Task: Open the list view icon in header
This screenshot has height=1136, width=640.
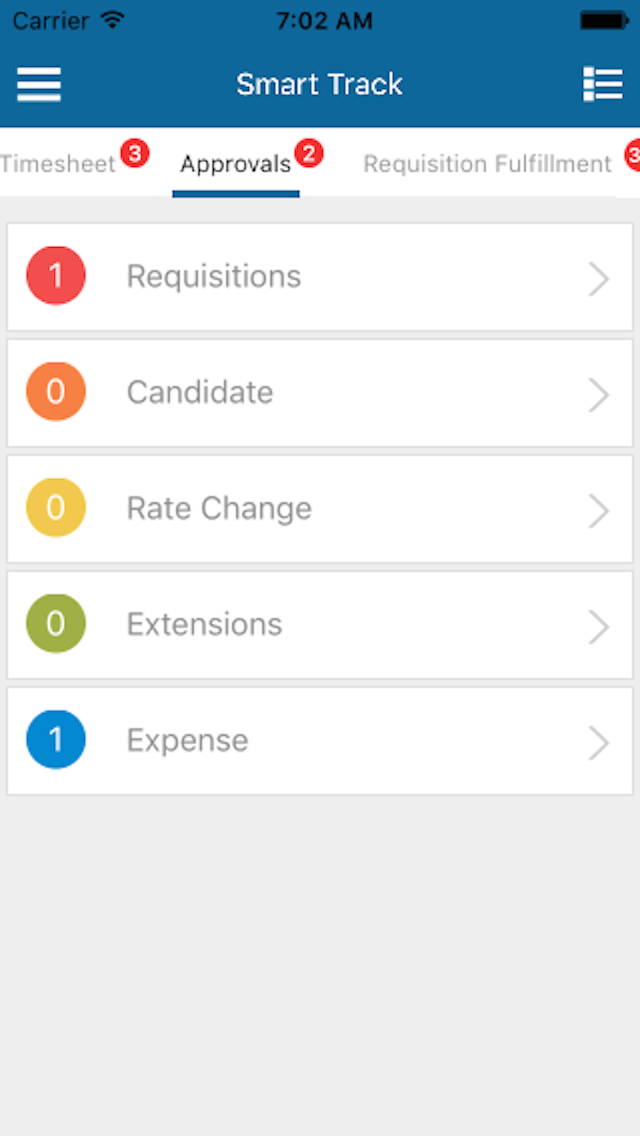Action: pos(603,85)
